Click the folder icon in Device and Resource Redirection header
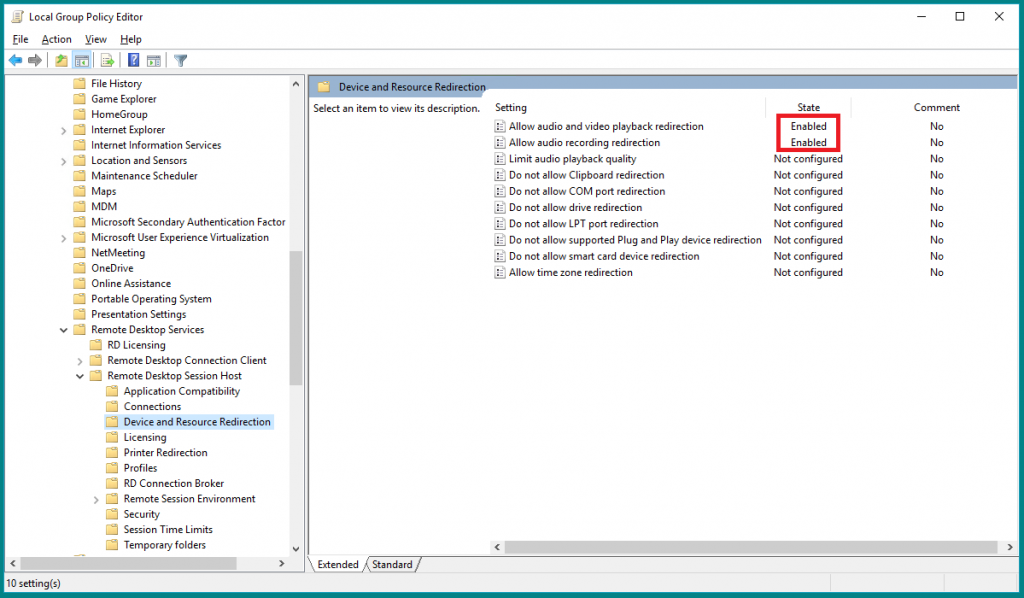Screen dimensions: 1024x598 click(x=324, y=87)
